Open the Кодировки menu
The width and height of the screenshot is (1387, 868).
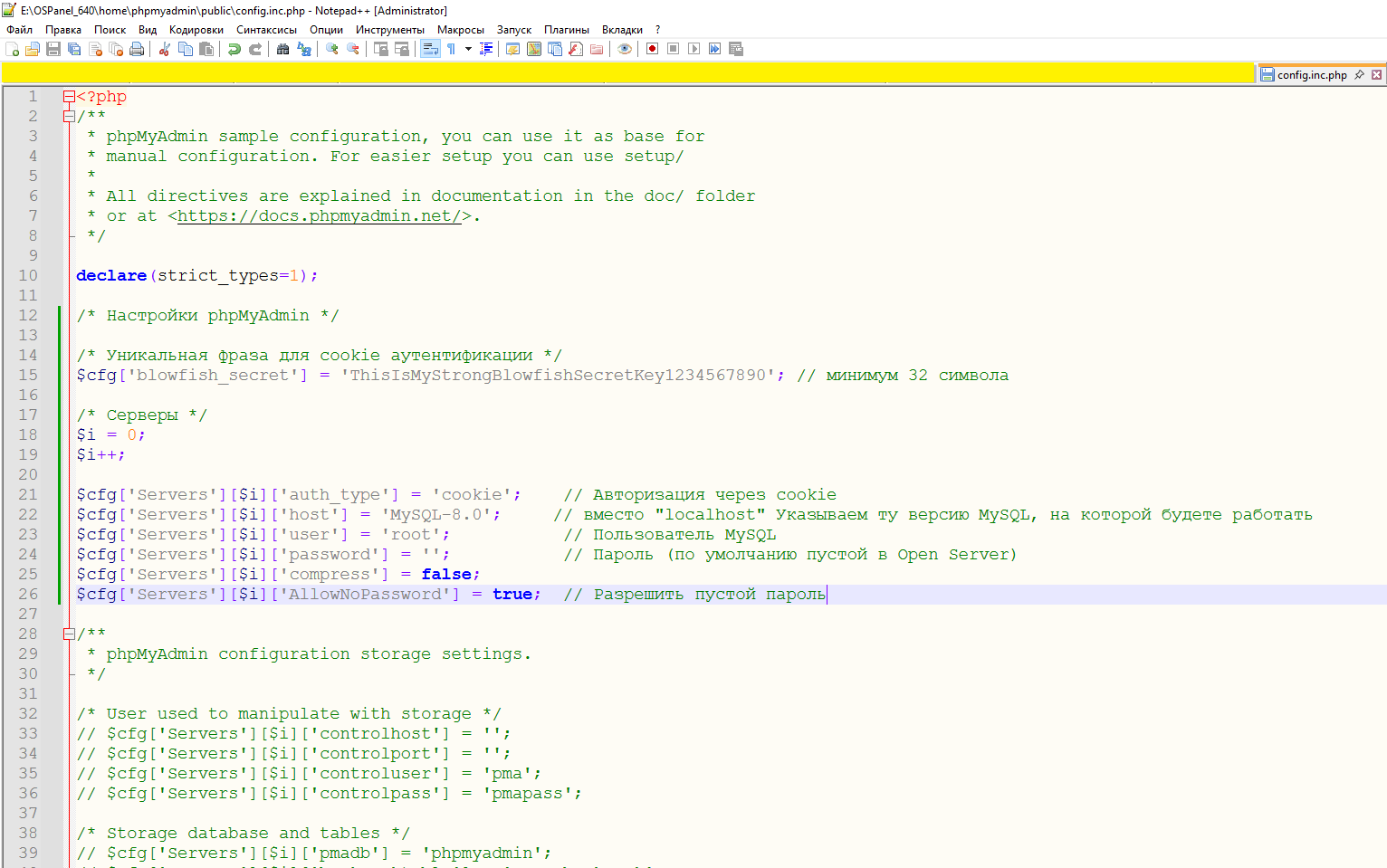[x=196, y=29]
